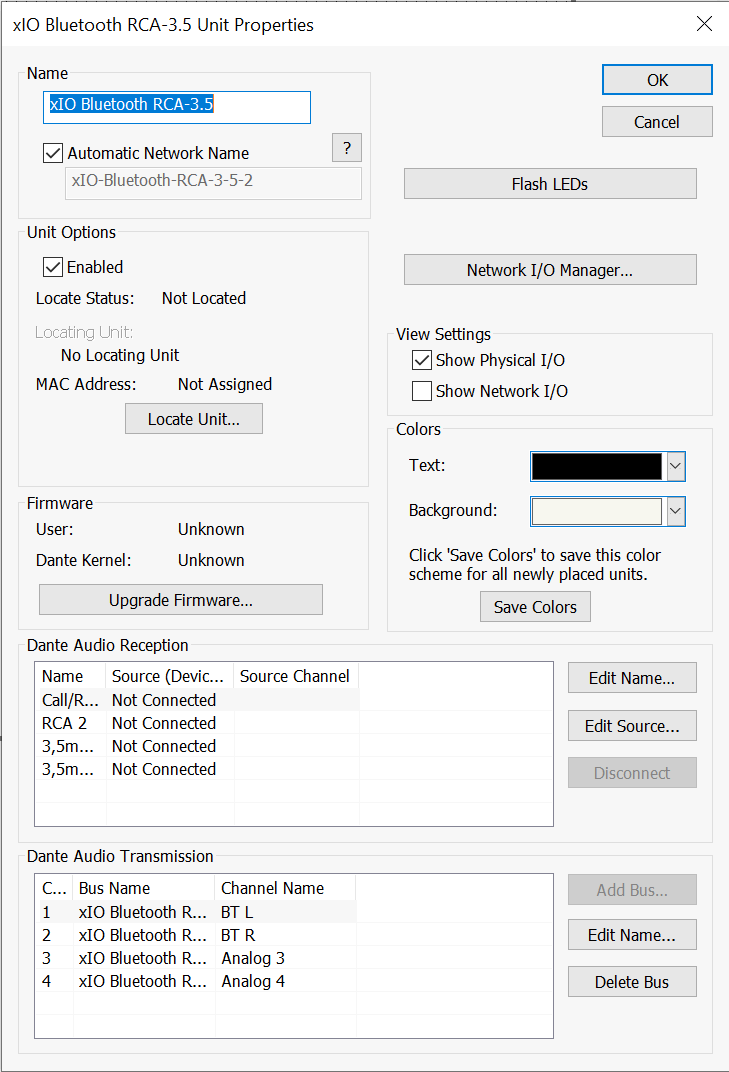Click the OK button
This screenshot has height=1072, width=729.
(x=657, y=80)
